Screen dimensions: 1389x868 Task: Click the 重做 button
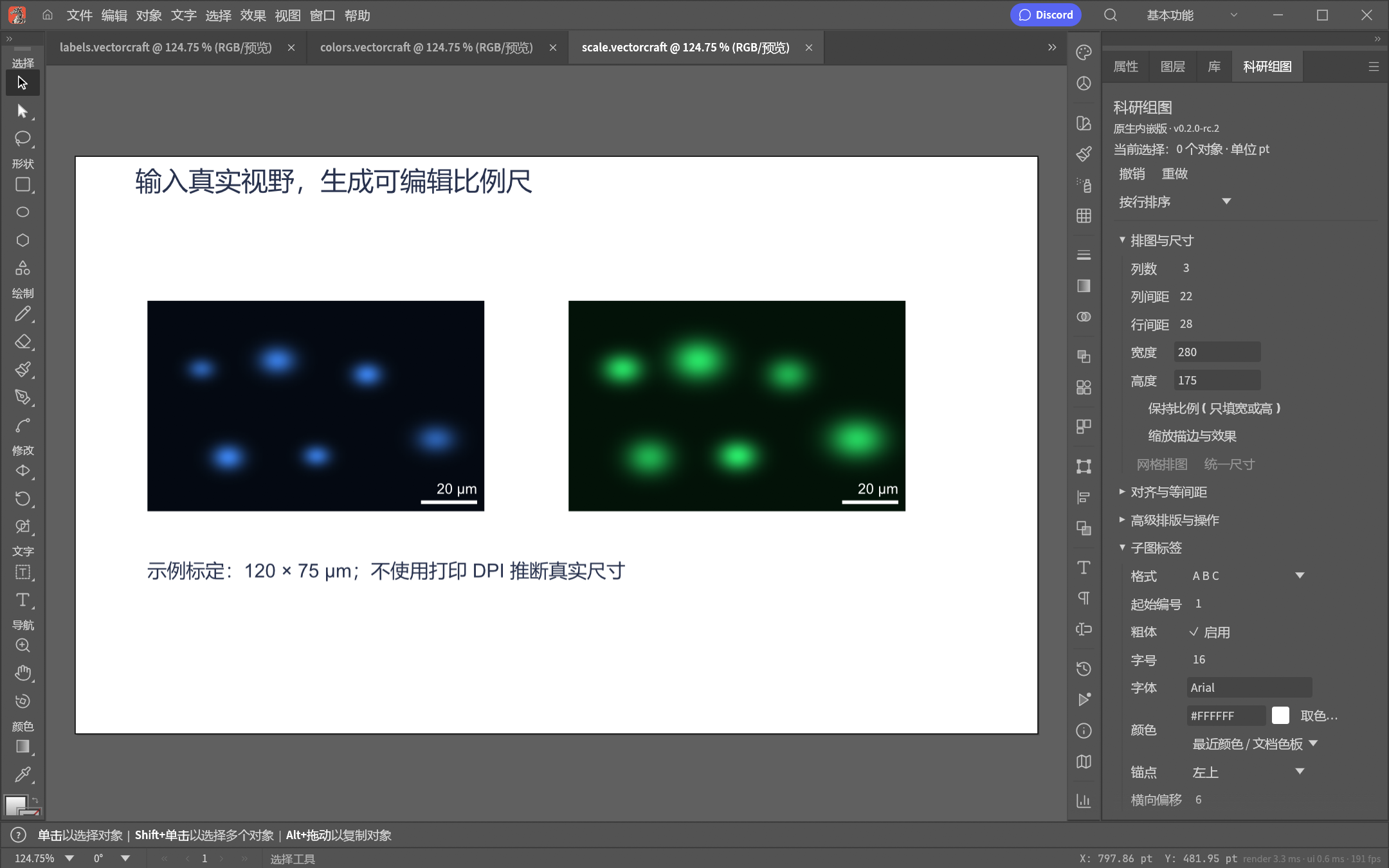tap(1175, 174)
